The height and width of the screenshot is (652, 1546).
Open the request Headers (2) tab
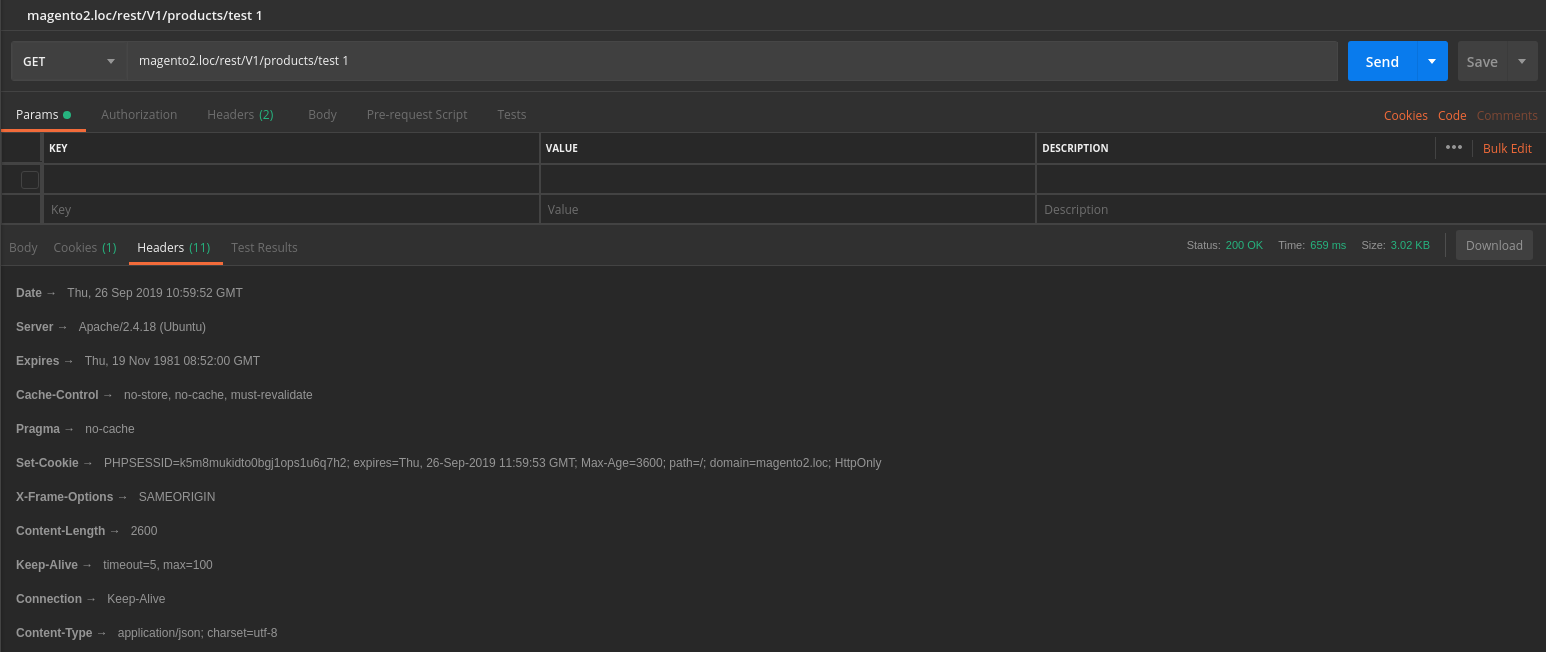(240, 115)
